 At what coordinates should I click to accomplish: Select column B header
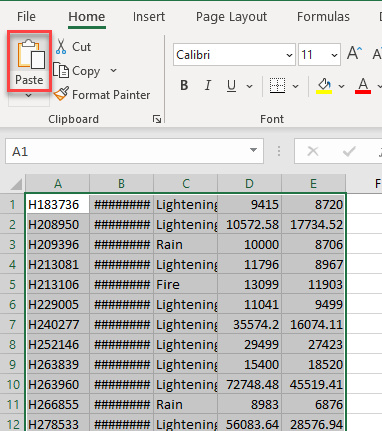pyautogui.click(x=121, y=184)
